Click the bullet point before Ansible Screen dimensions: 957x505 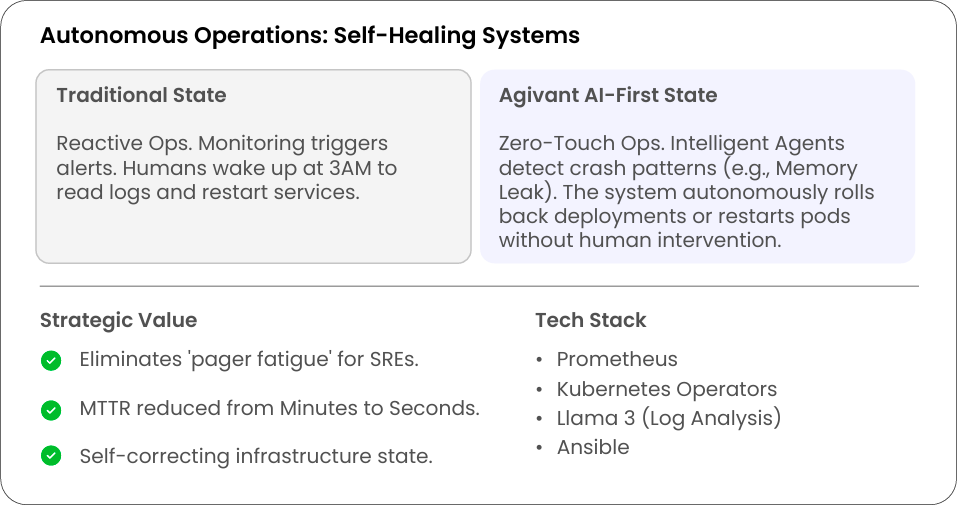(540, 448)
